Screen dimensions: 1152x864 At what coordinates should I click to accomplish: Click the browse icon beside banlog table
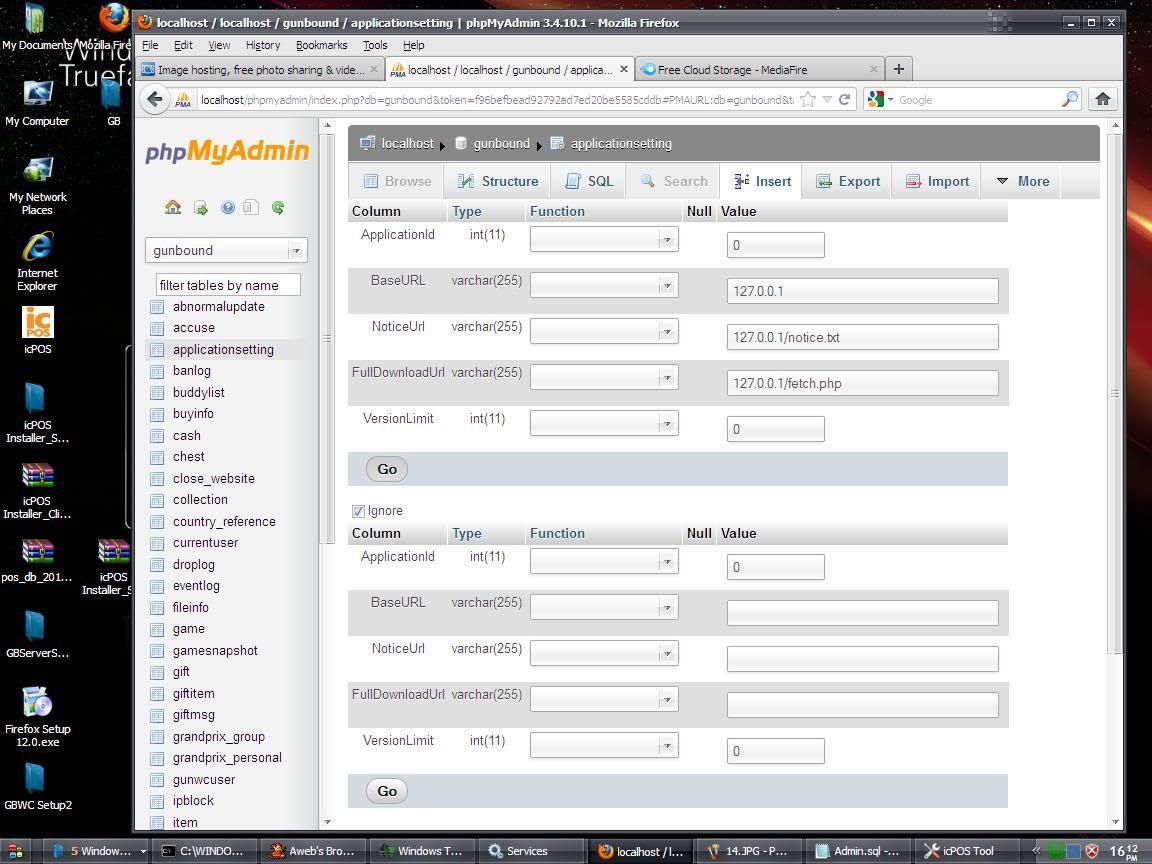click(x=157, y=371)
